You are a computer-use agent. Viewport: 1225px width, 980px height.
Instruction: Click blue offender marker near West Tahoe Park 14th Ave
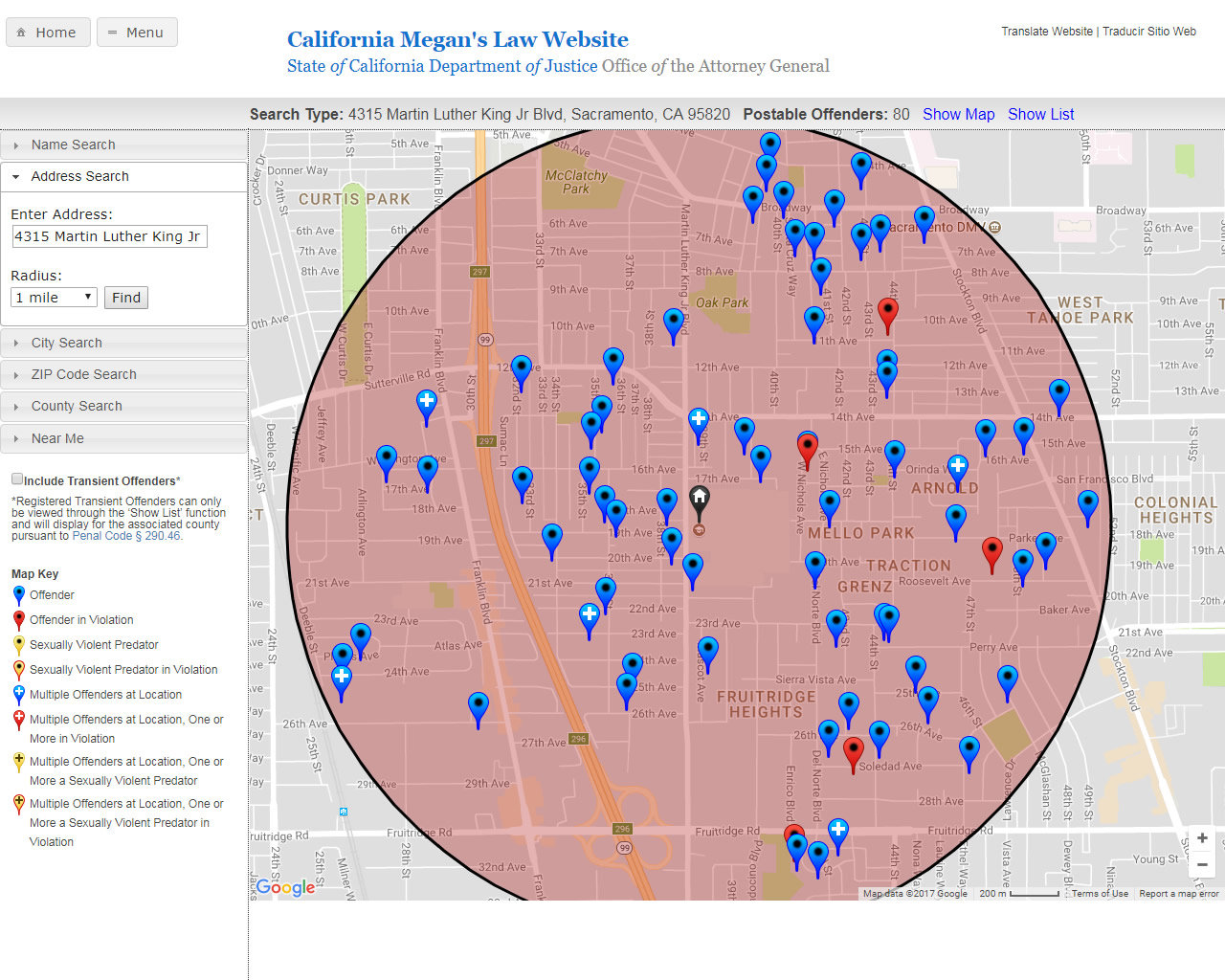coord(1058,395)
